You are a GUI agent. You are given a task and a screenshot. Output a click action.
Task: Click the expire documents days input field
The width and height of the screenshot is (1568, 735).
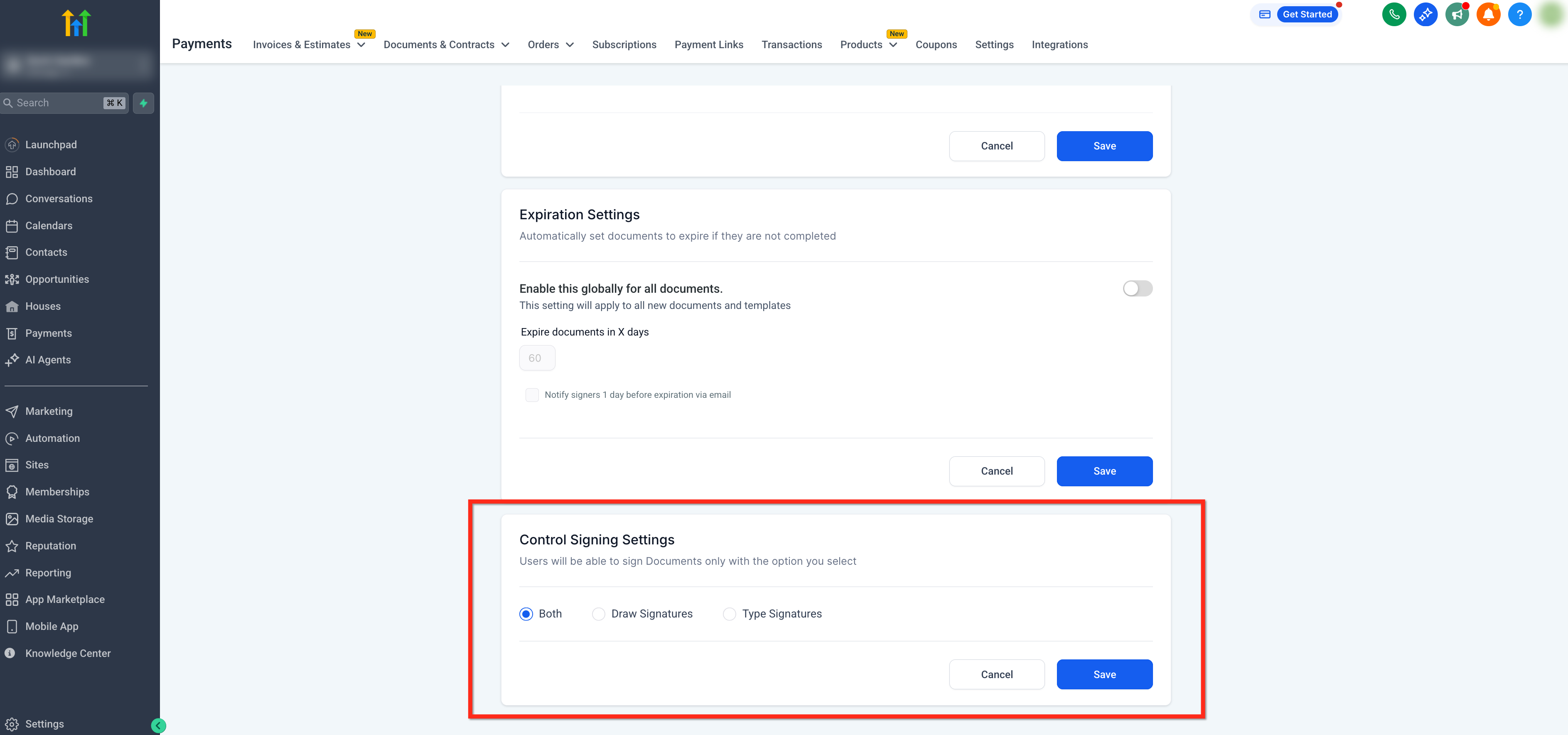tap(537, 358)
